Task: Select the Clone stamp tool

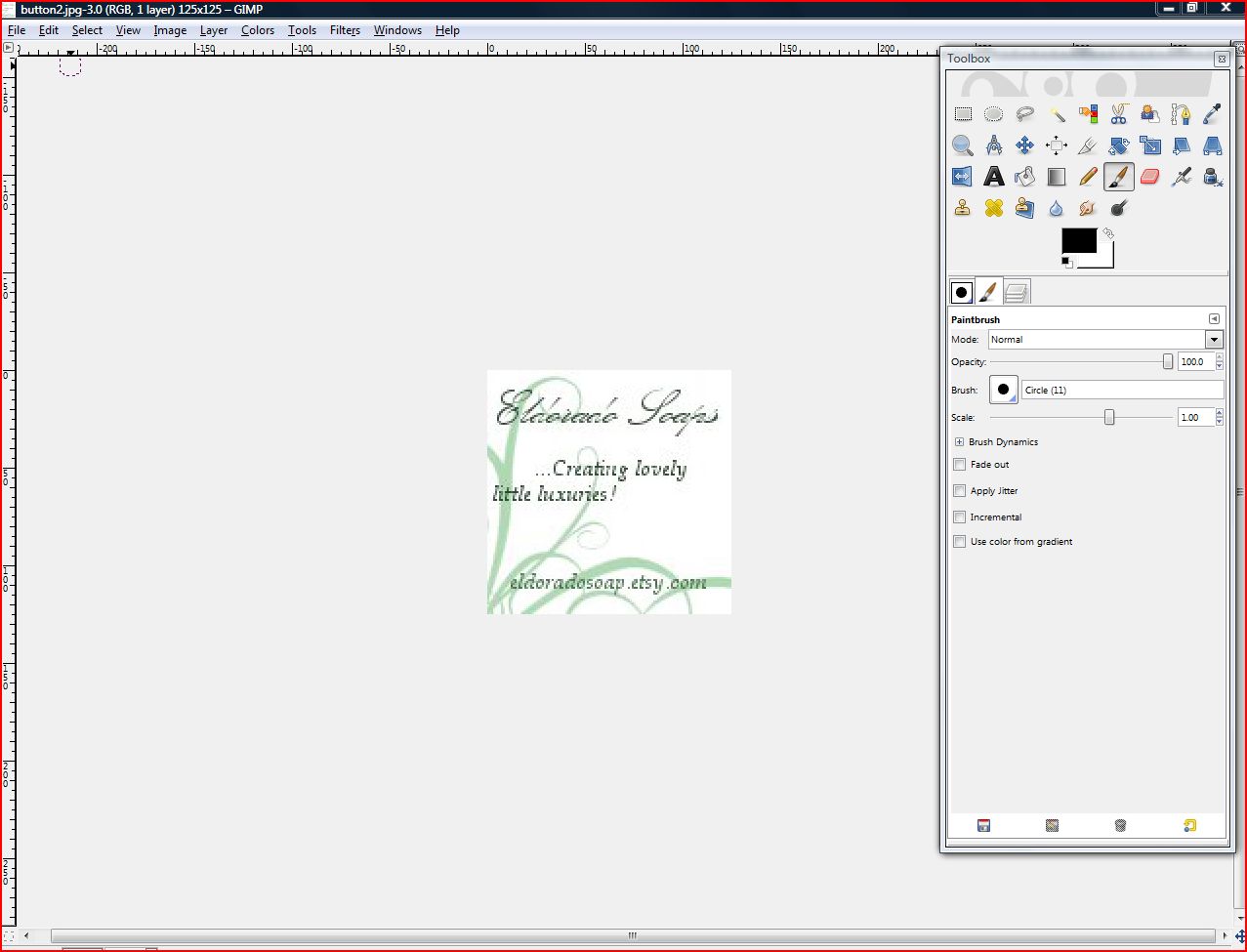Action: pos(963,208)
